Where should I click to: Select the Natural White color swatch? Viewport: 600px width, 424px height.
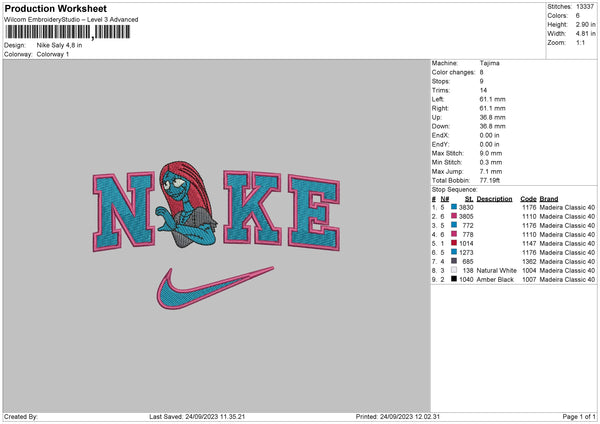[x=454, y=270]
